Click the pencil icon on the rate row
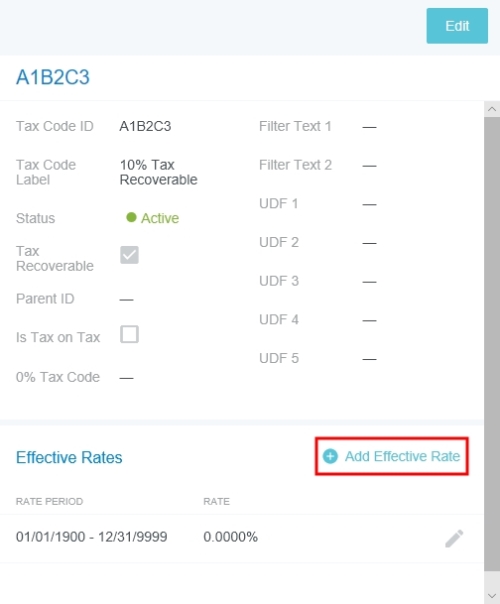 tap(454, 538)
